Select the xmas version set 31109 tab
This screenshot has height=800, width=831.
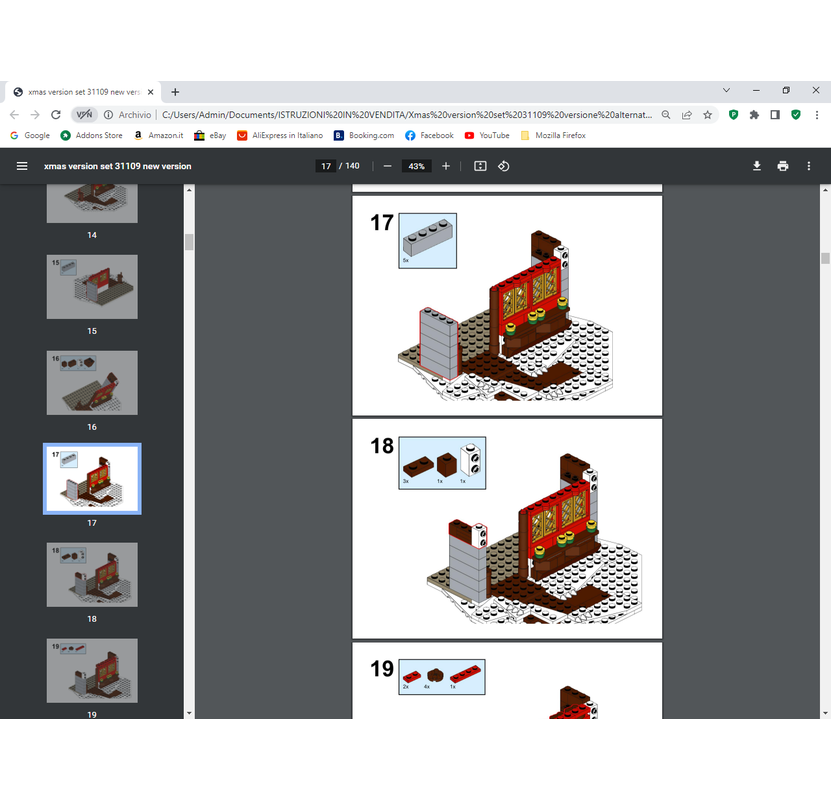(x=83, y=92)
